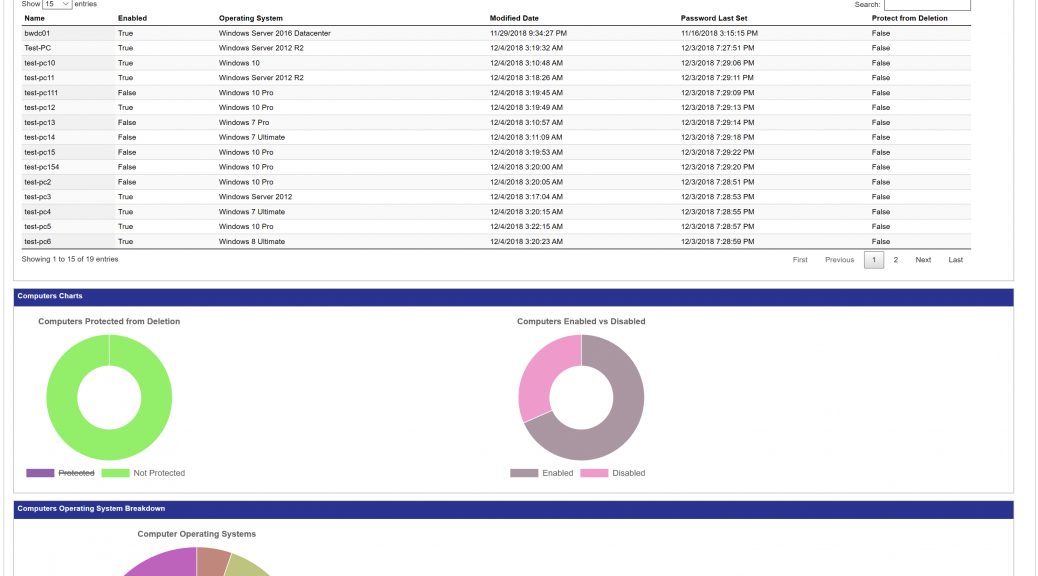The image size is (1038, 576).
Task: Go to the First page of entries
Action: pyautogui.click(x=800, y=260)
